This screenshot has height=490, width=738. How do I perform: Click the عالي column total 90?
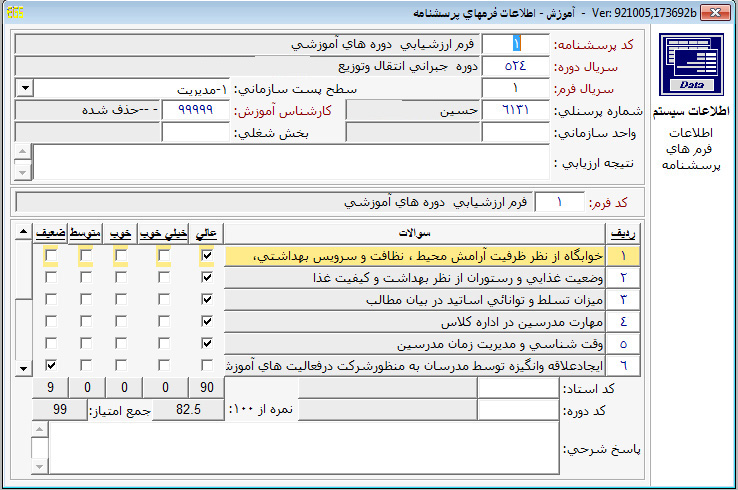tap(207, 387)
